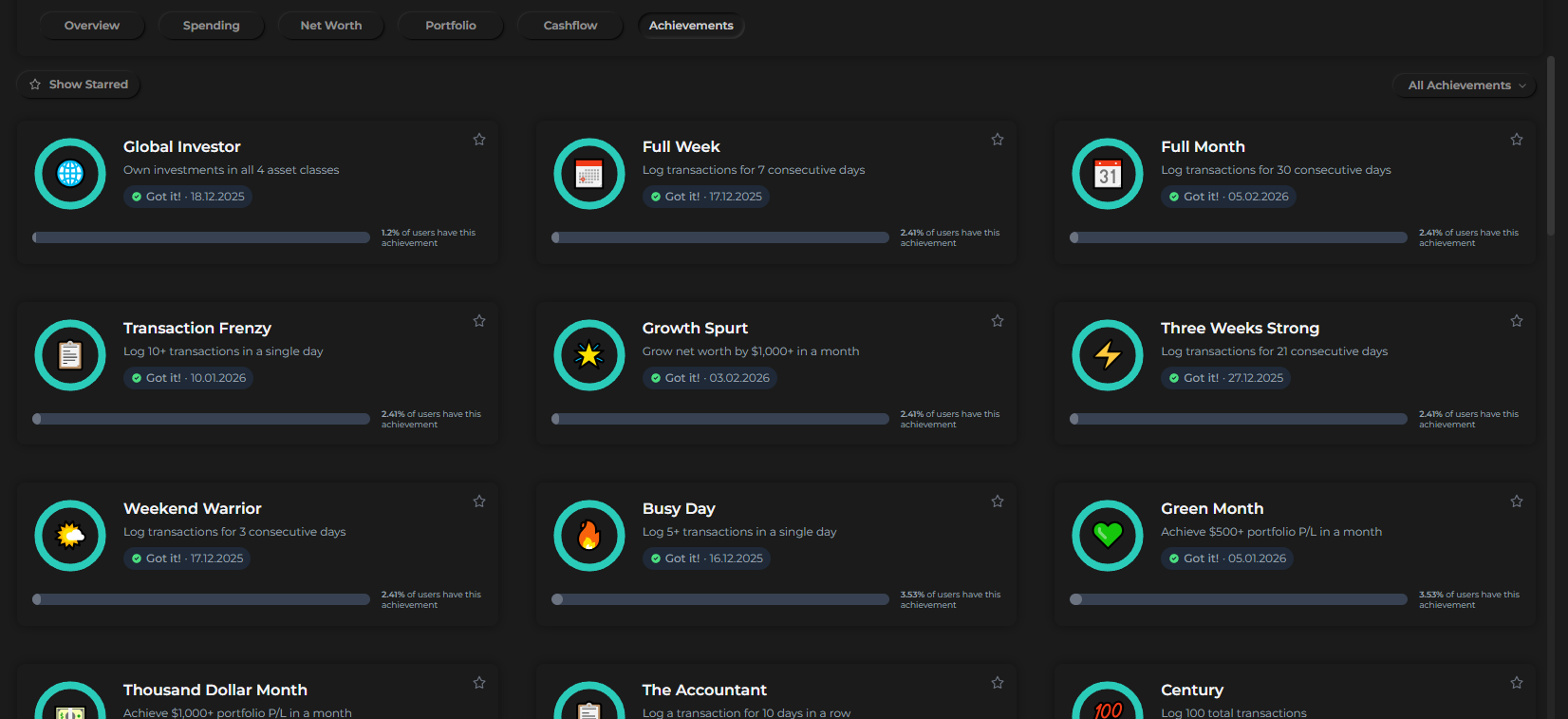Star the Busy Day achievement
Screen dimensions: 1568x719
tap(998, 501)
